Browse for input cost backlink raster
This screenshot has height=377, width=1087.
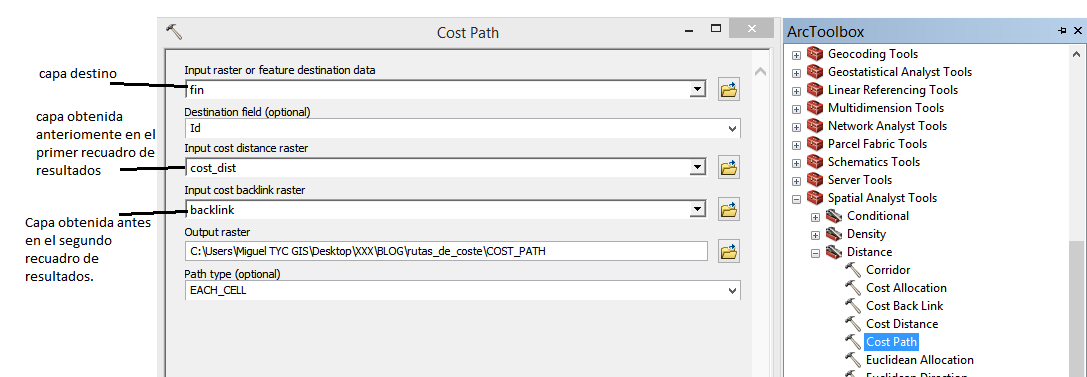728,209
